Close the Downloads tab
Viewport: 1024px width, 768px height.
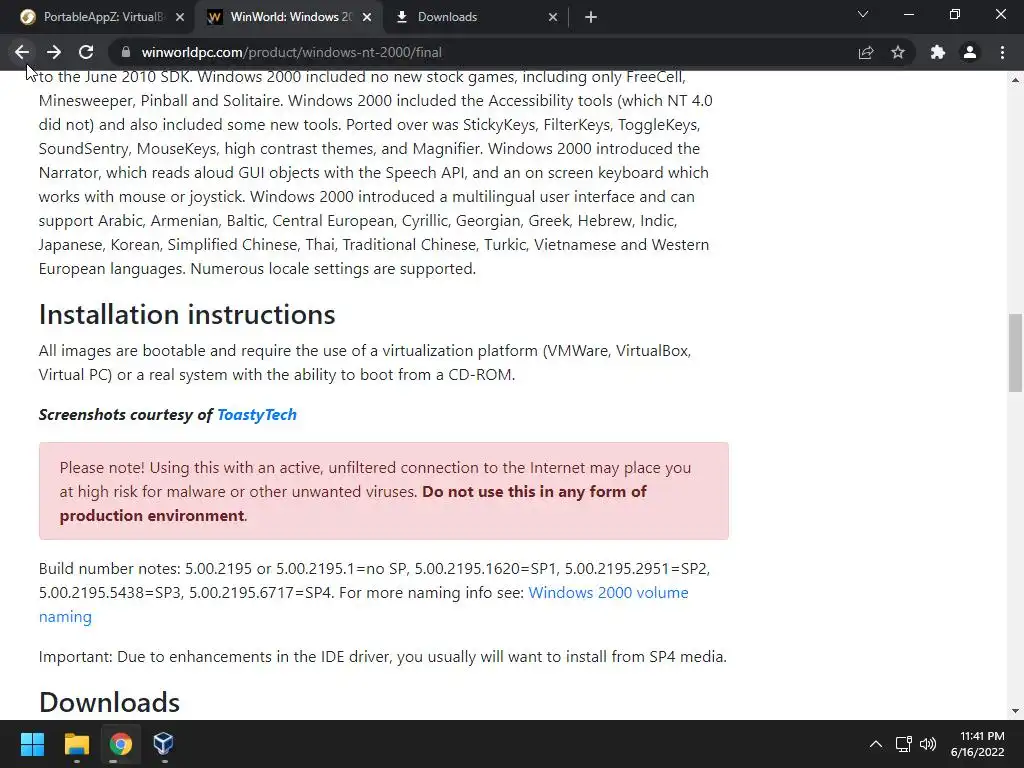(552, 17)
